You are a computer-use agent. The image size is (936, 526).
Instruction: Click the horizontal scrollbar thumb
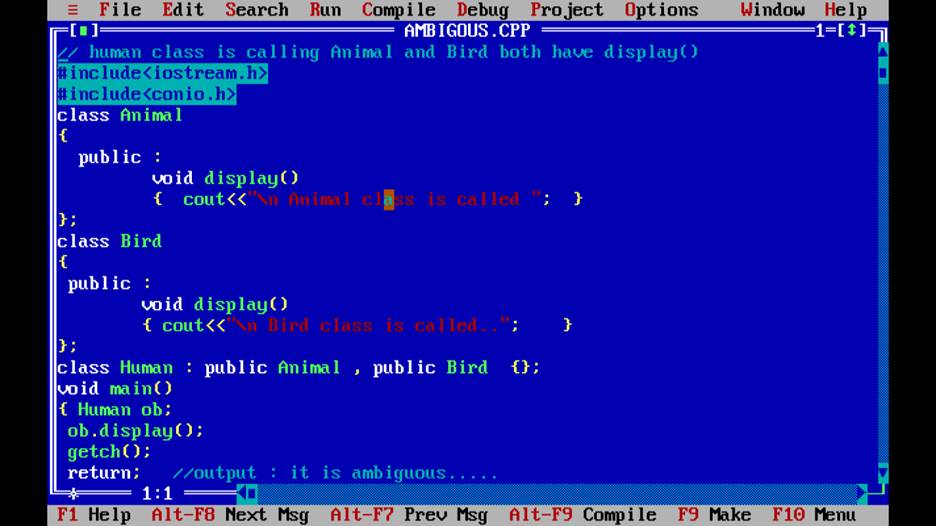click(x=253, y=493)
